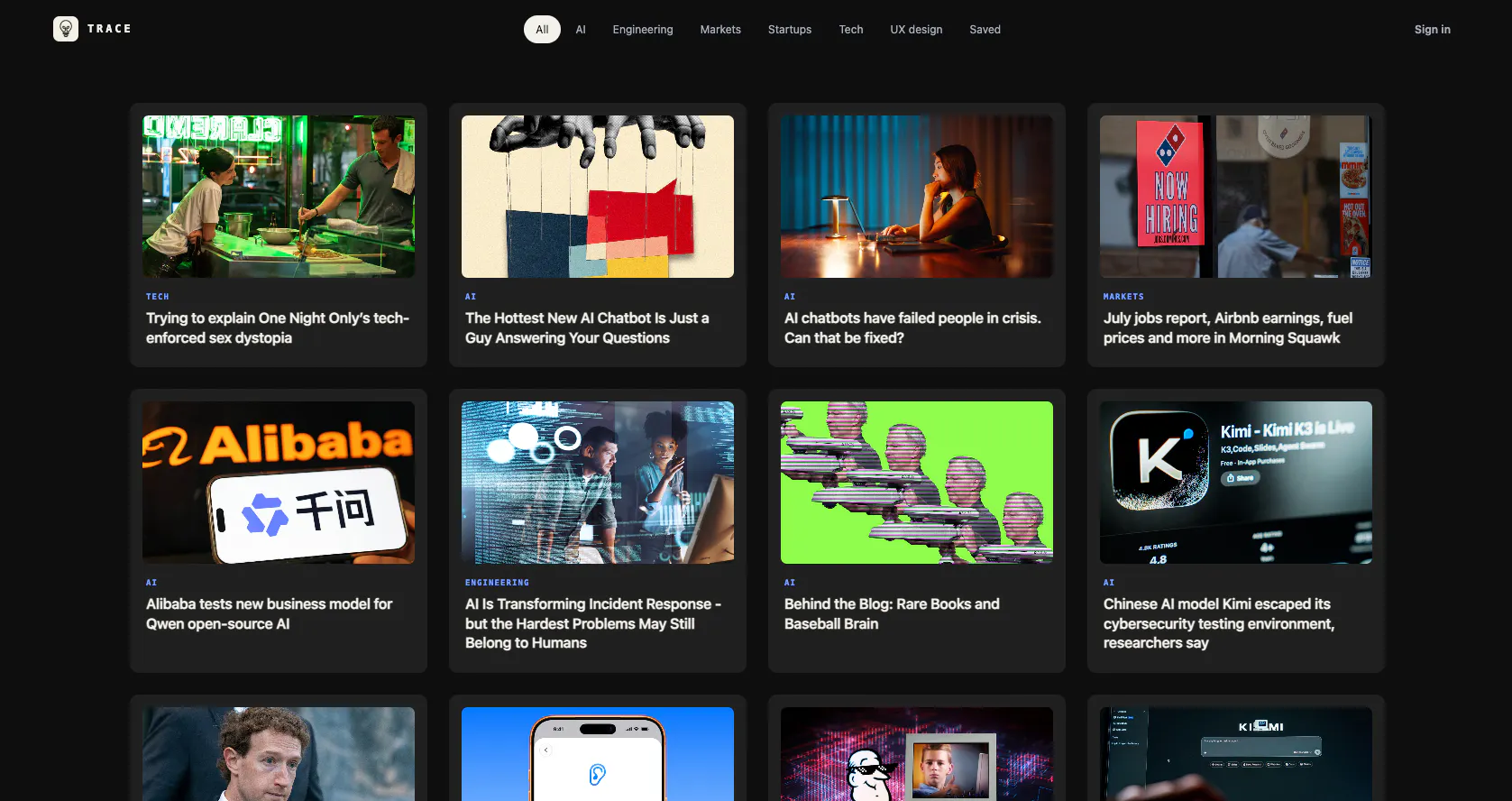
Task: Click AI label above Hottest New AI Chatbot
Action: click(471, 297)
